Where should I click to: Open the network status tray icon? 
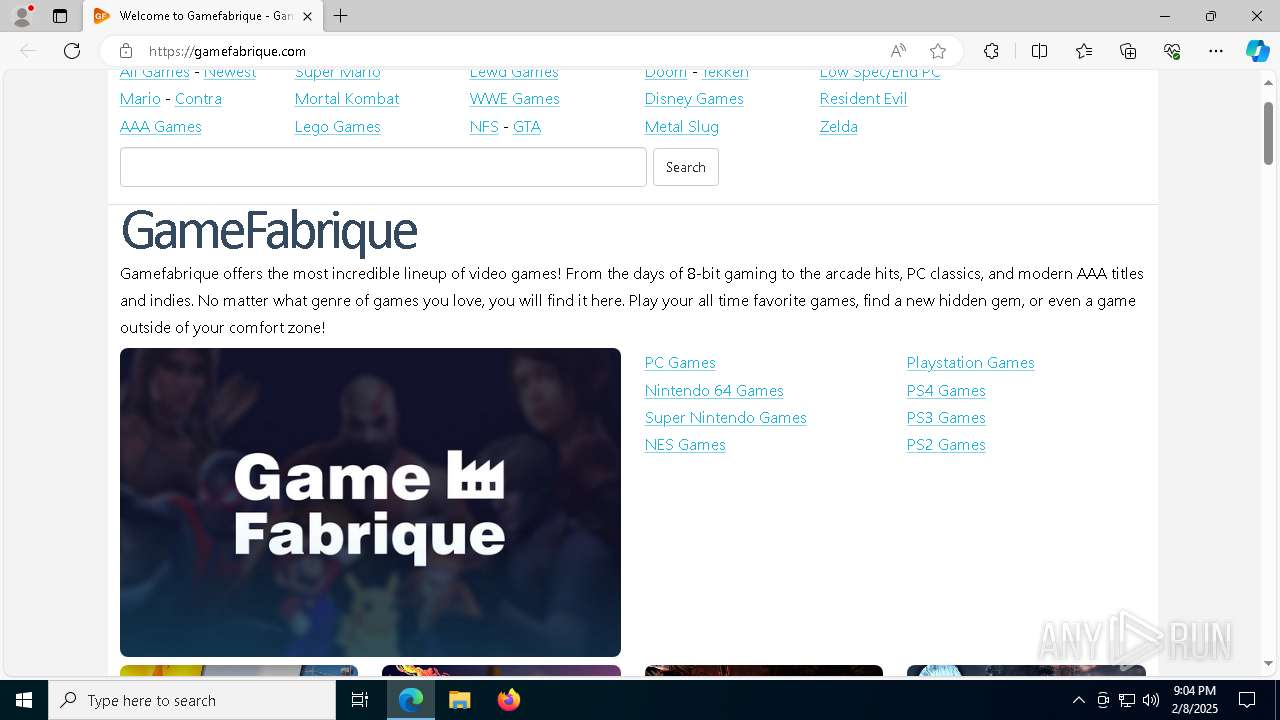click(x=1127, y=700)
